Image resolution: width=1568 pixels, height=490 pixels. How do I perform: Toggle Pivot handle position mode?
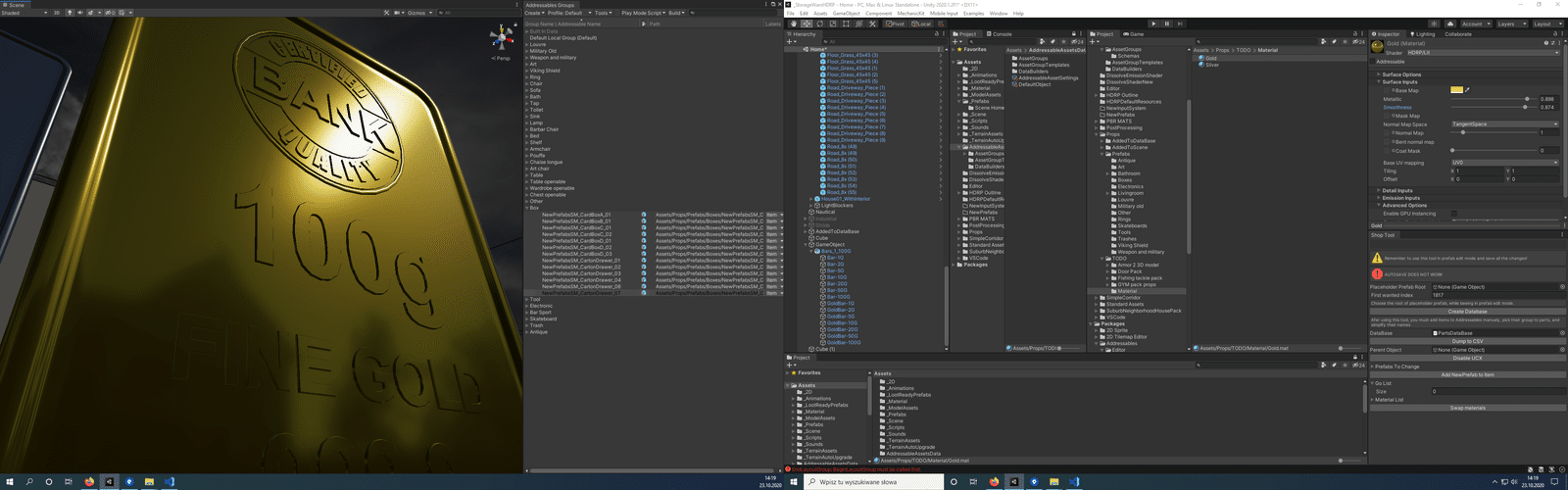coord(895,24)
